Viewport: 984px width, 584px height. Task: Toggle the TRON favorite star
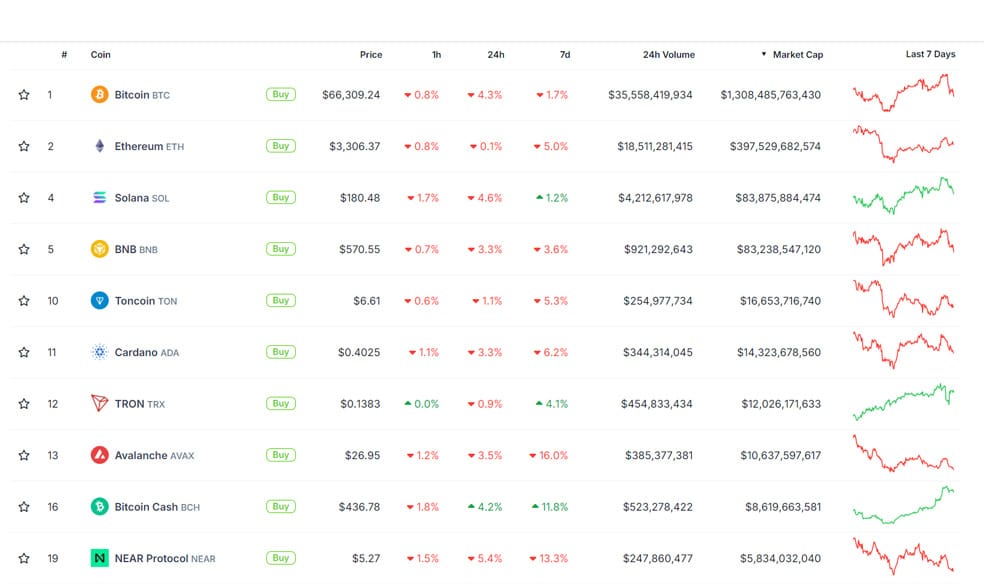tap(24, 403)
